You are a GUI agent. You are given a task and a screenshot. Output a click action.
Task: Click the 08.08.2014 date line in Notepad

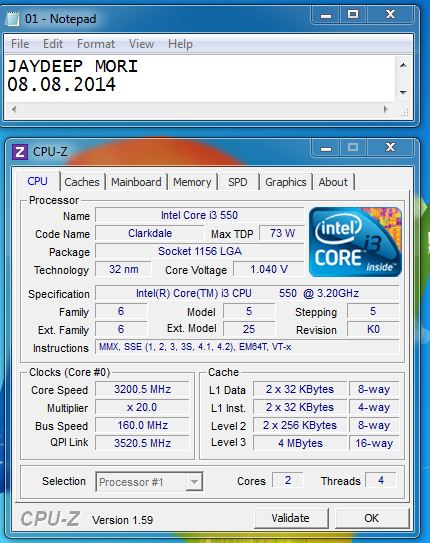point(62,84)
